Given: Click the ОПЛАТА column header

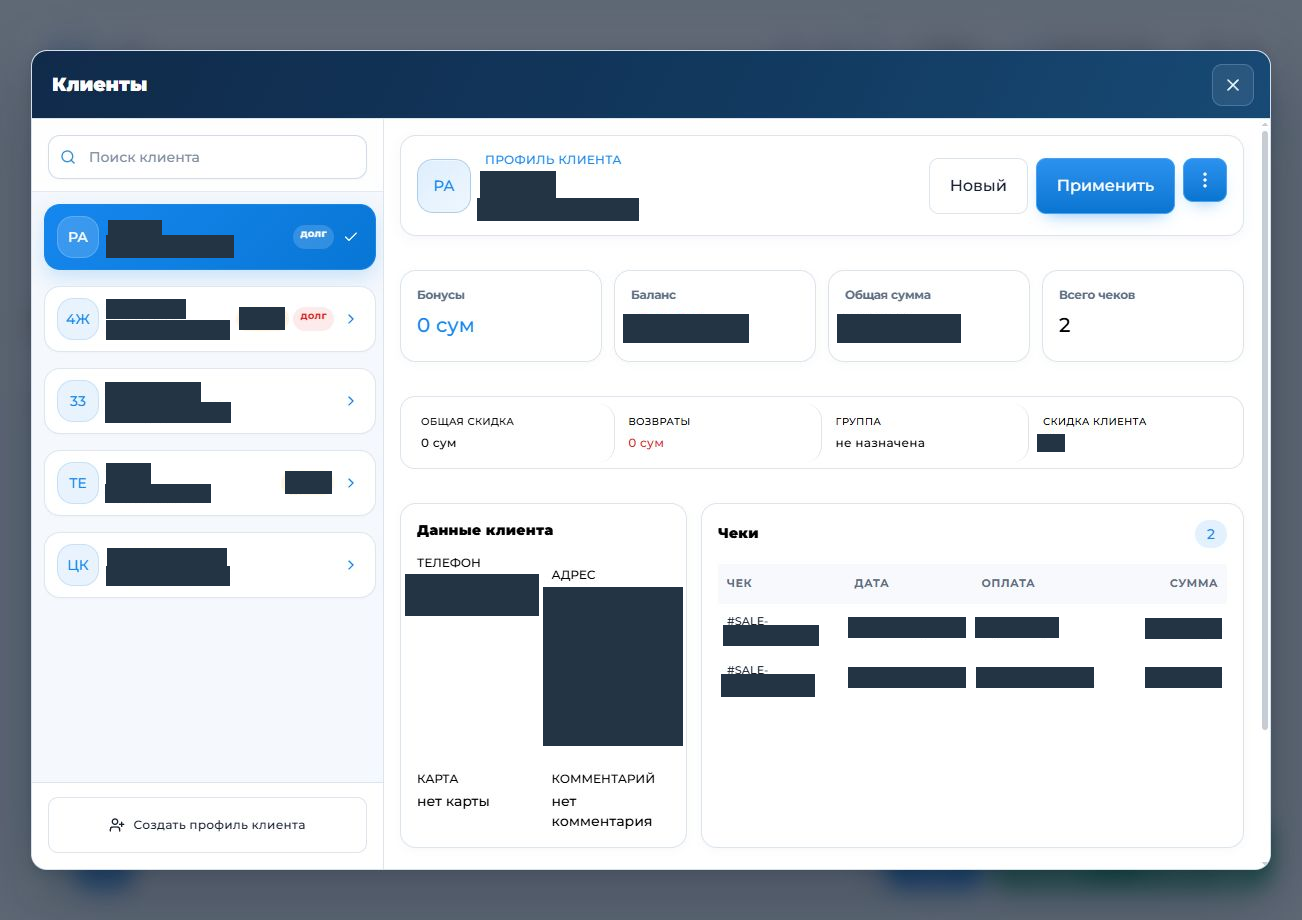Looking at the screenshot, I should click(x=1008, y=583).
